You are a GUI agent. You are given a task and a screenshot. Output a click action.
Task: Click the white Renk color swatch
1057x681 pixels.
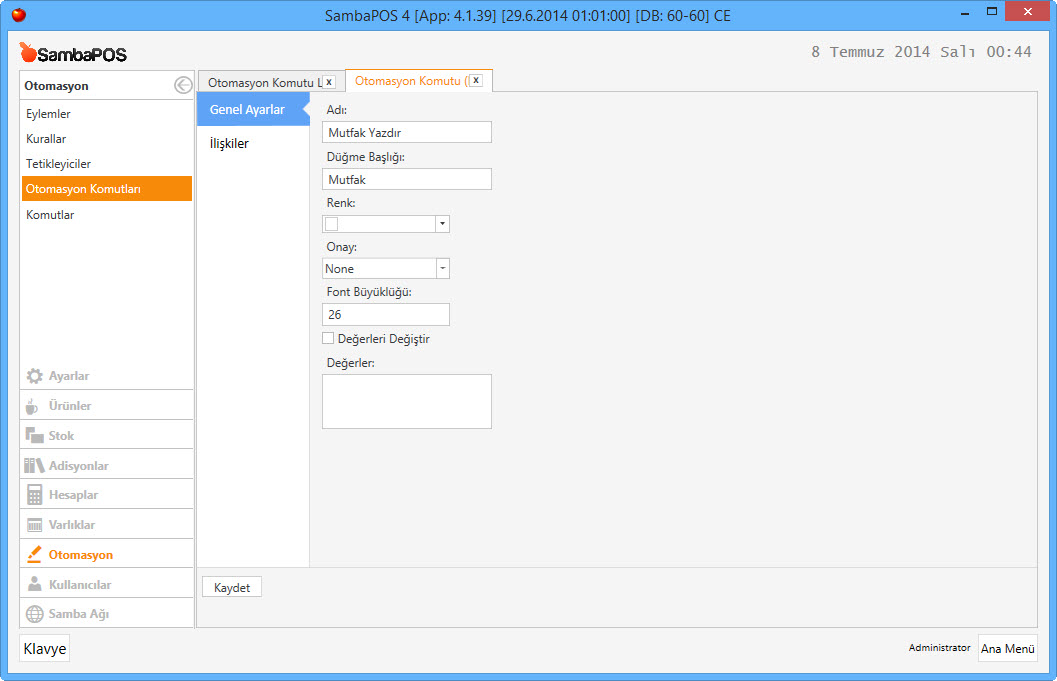click(x=332, y=224)
